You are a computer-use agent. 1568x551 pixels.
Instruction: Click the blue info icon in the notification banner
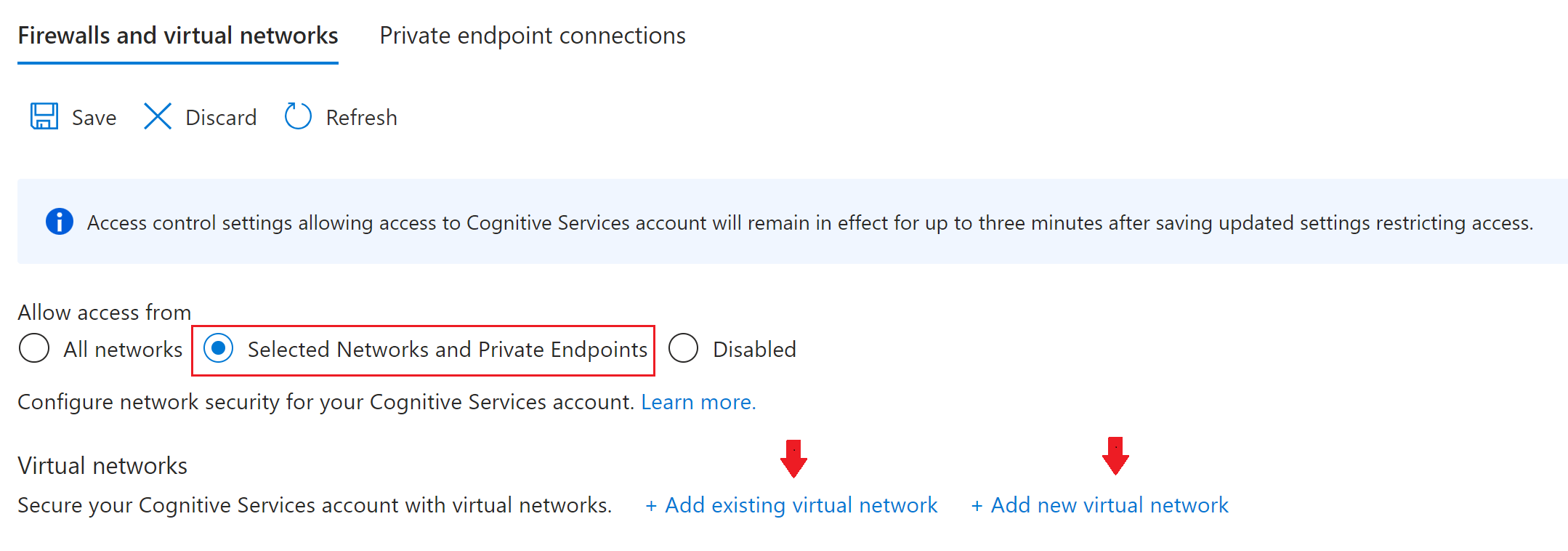[x=59, y=222]
